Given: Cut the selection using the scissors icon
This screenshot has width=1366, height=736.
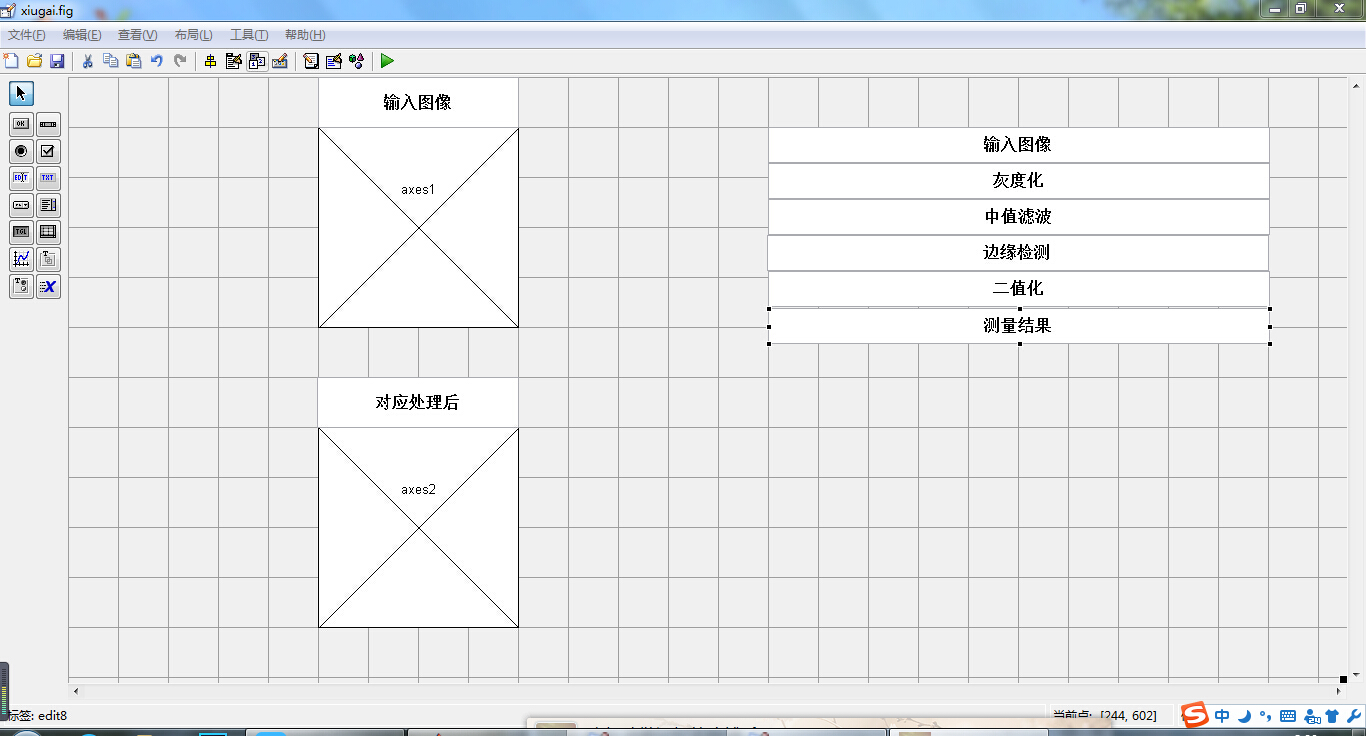Looking at the screenshot, I should coord(88,61).
